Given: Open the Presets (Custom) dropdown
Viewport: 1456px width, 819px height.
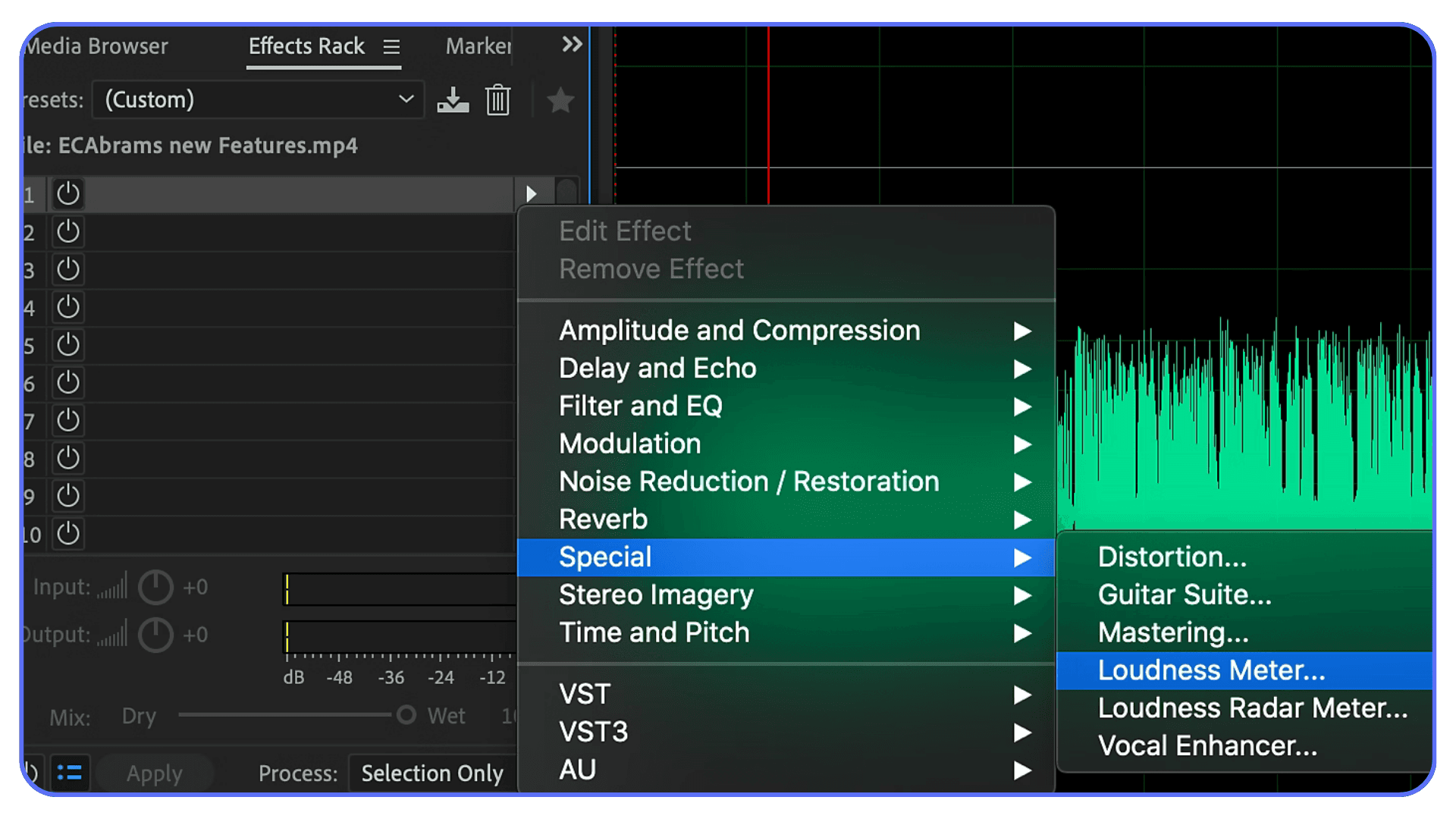Looking at the screenshot, I should click(x=257, y=99).
